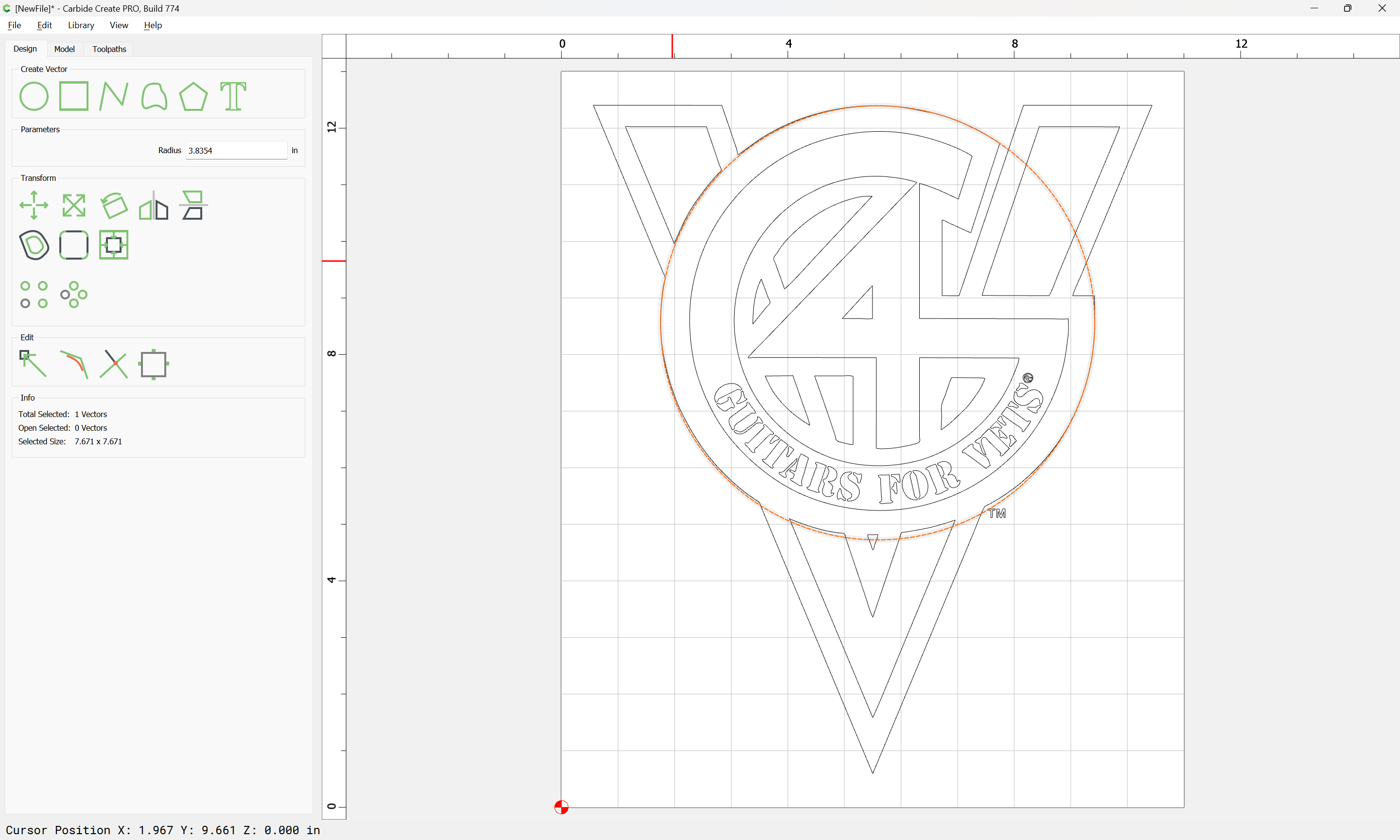Click the 'Selected Size: 7.671 x 7.671' text
The height and width of the screenshot is (840, 1400).
(70, 441)
